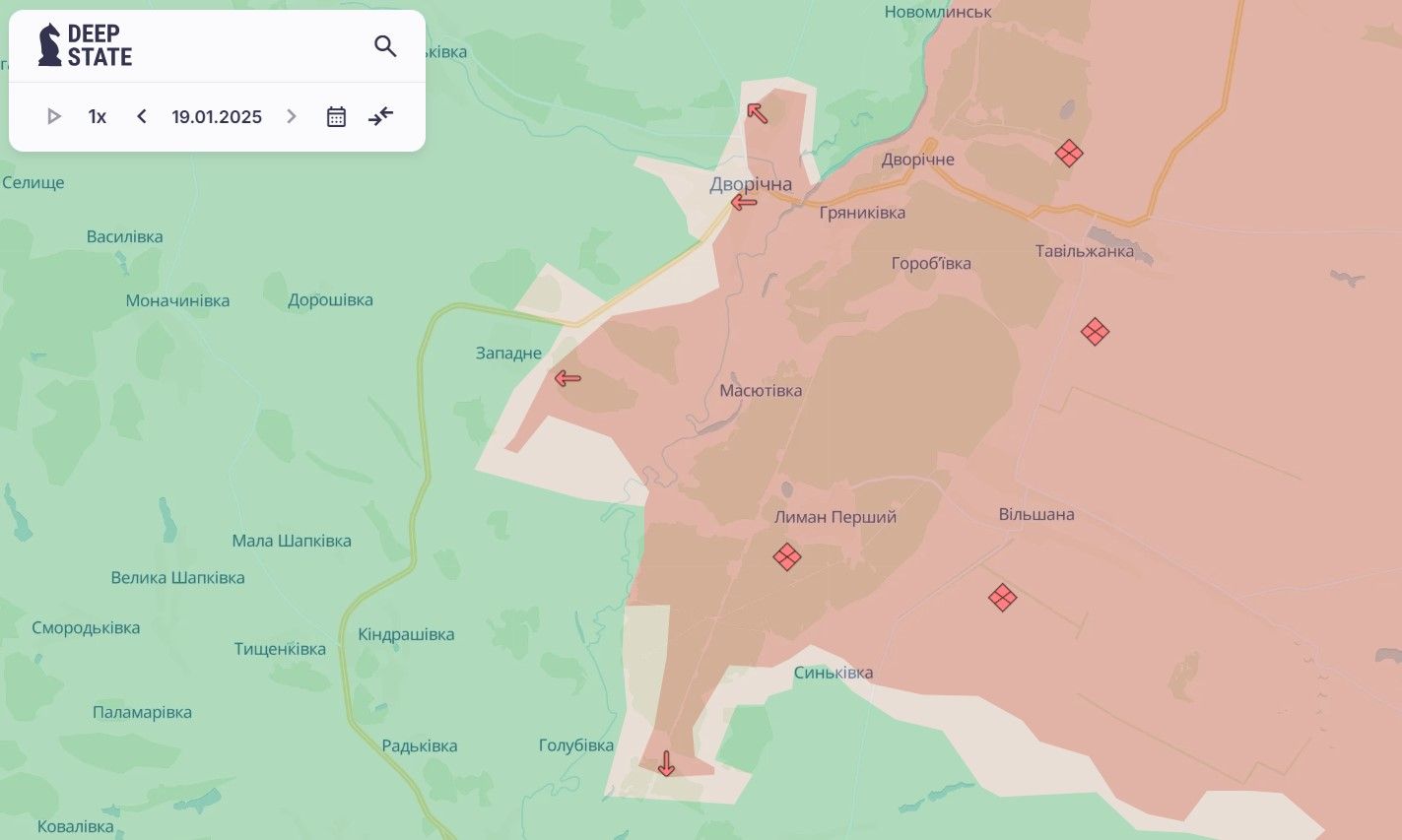This screenshot has height=840, width=1402.
Task: Click the Масютівка settlement label
Action: (x=761, y=391)
